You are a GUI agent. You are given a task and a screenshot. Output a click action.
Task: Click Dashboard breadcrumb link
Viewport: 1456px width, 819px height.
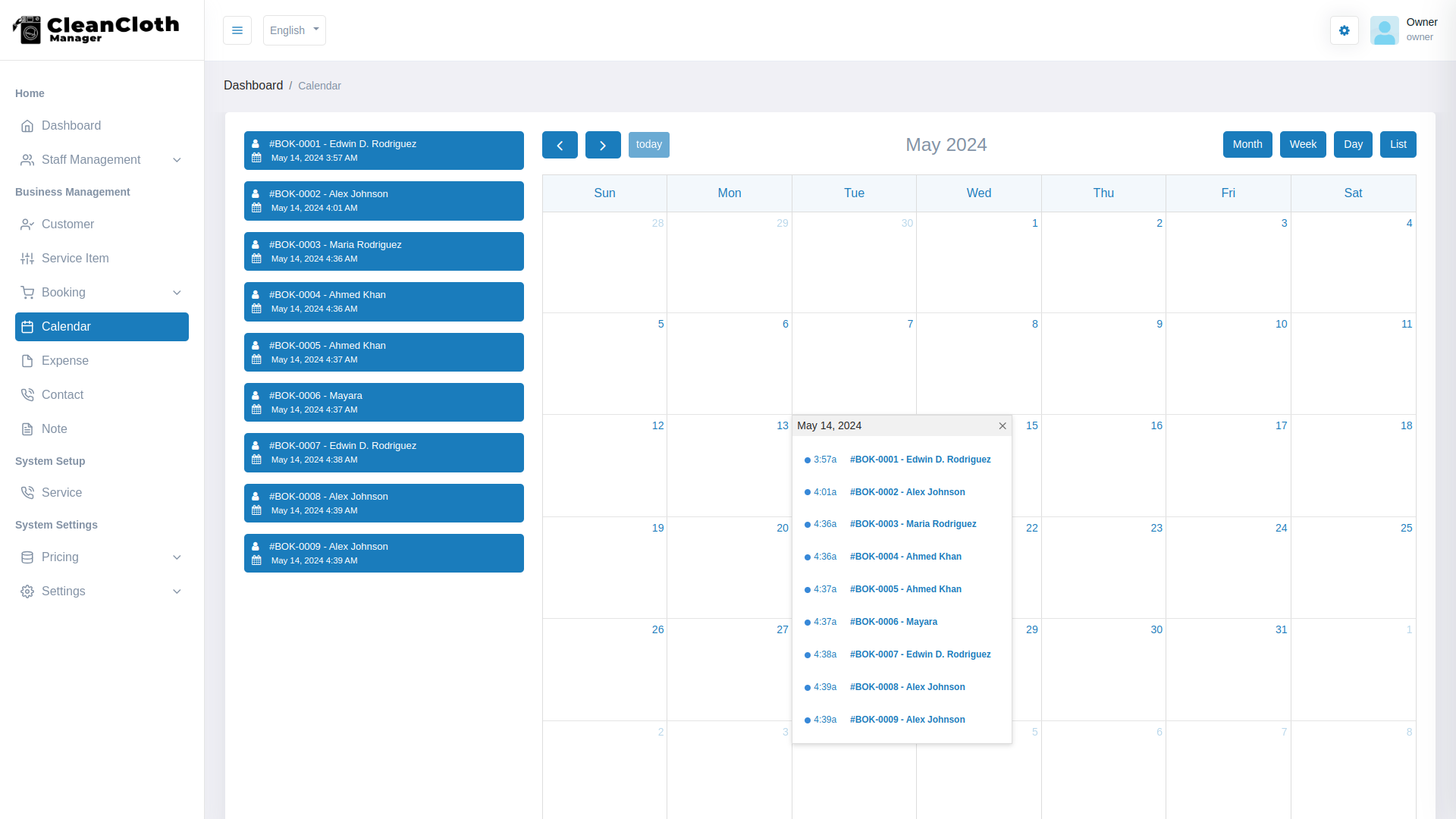pos(253,86)
